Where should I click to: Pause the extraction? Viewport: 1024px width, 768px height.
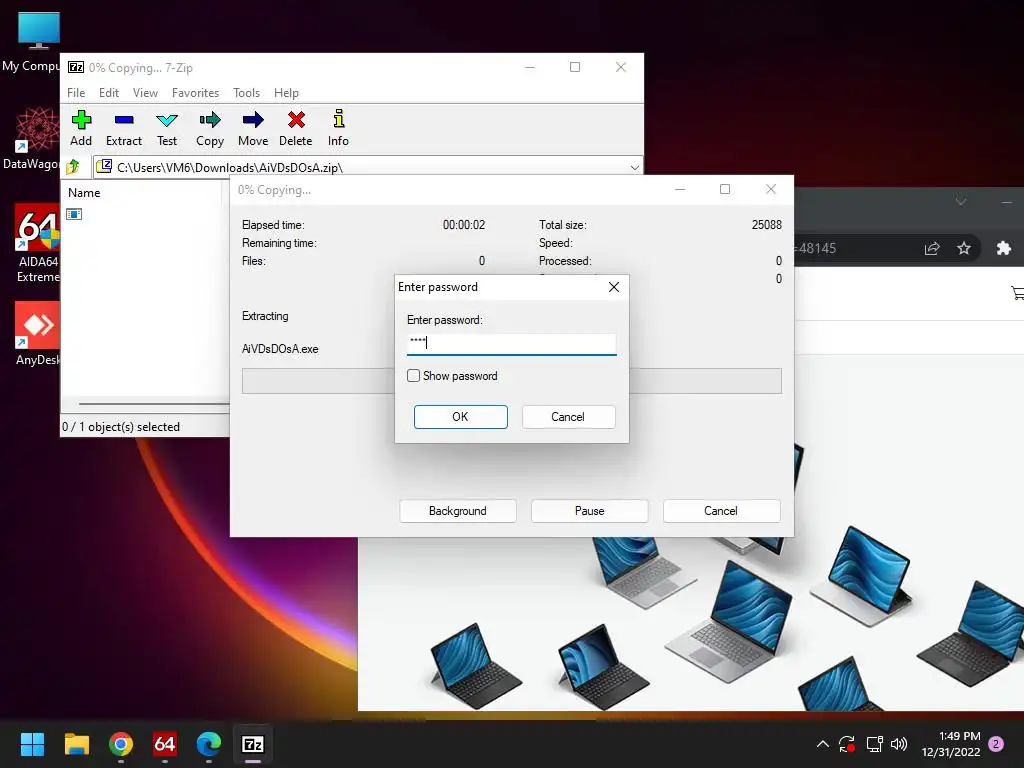pyautogui.click(x=590, y=511)
